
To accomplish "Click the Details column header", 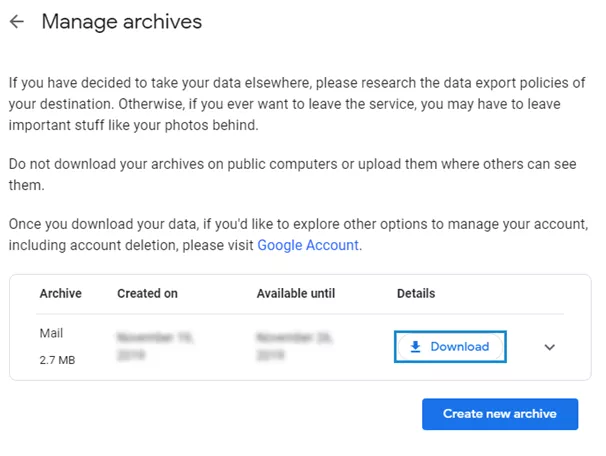I will [416, 294].
